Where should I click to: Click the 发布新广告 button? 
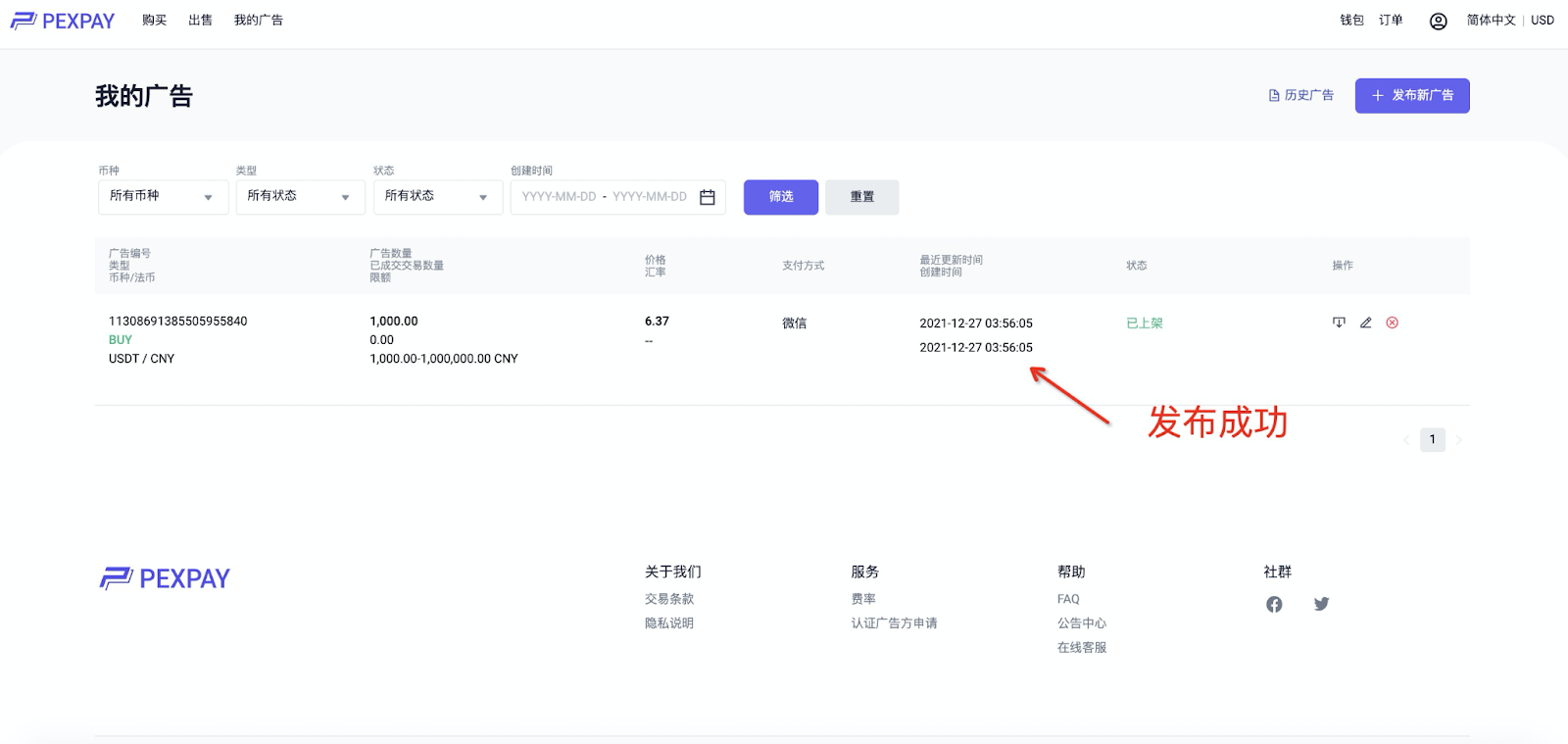(1411, 96)
